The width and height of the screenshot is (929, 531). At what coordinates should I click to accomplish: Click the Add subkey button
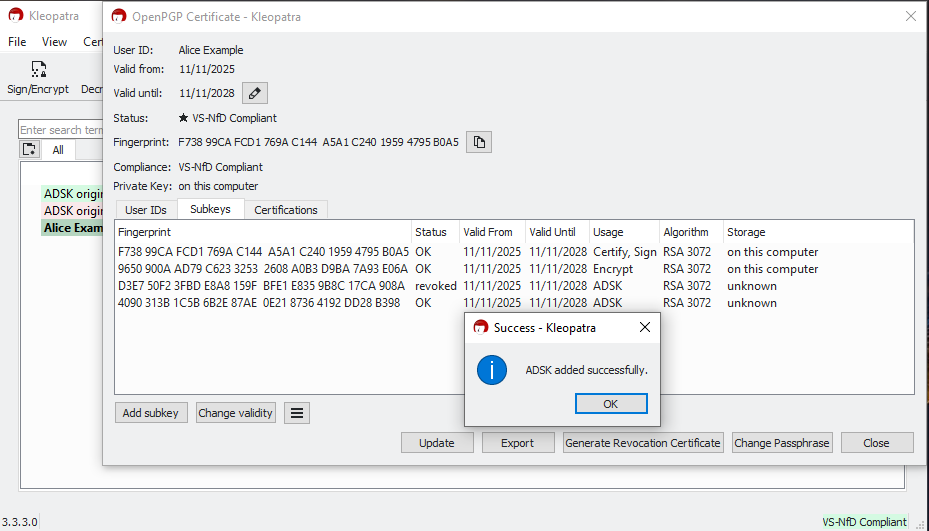150,413
